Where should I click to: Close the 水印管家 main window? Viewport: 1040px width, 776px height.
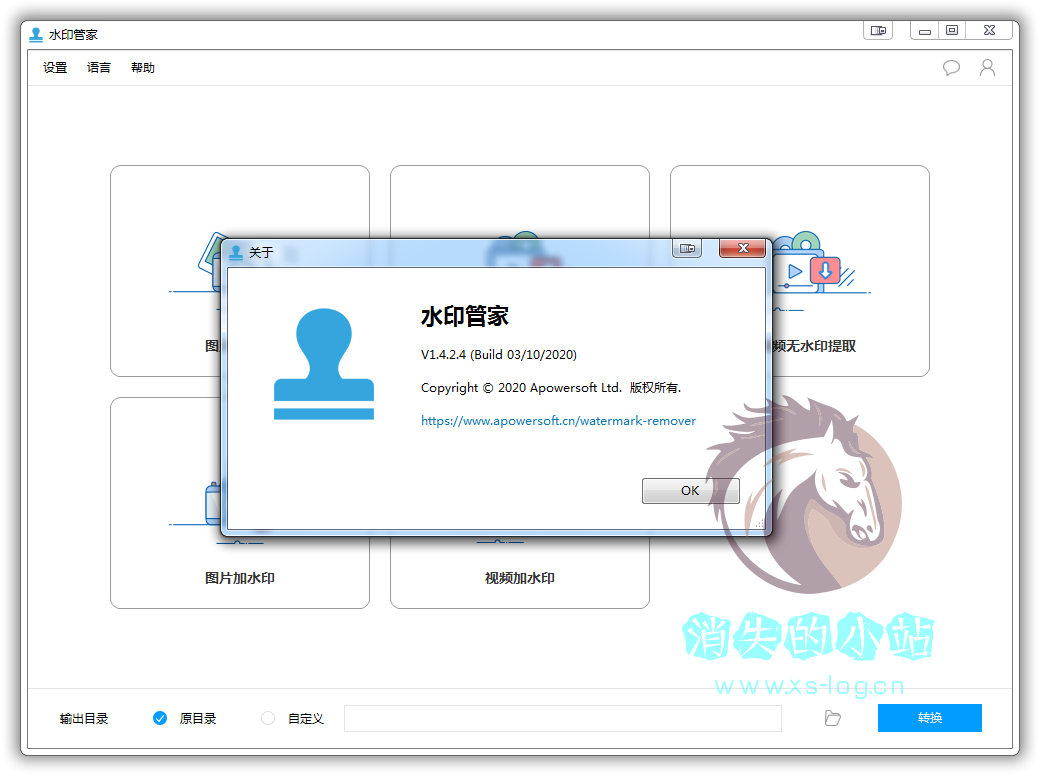click(x=989, y=31)
